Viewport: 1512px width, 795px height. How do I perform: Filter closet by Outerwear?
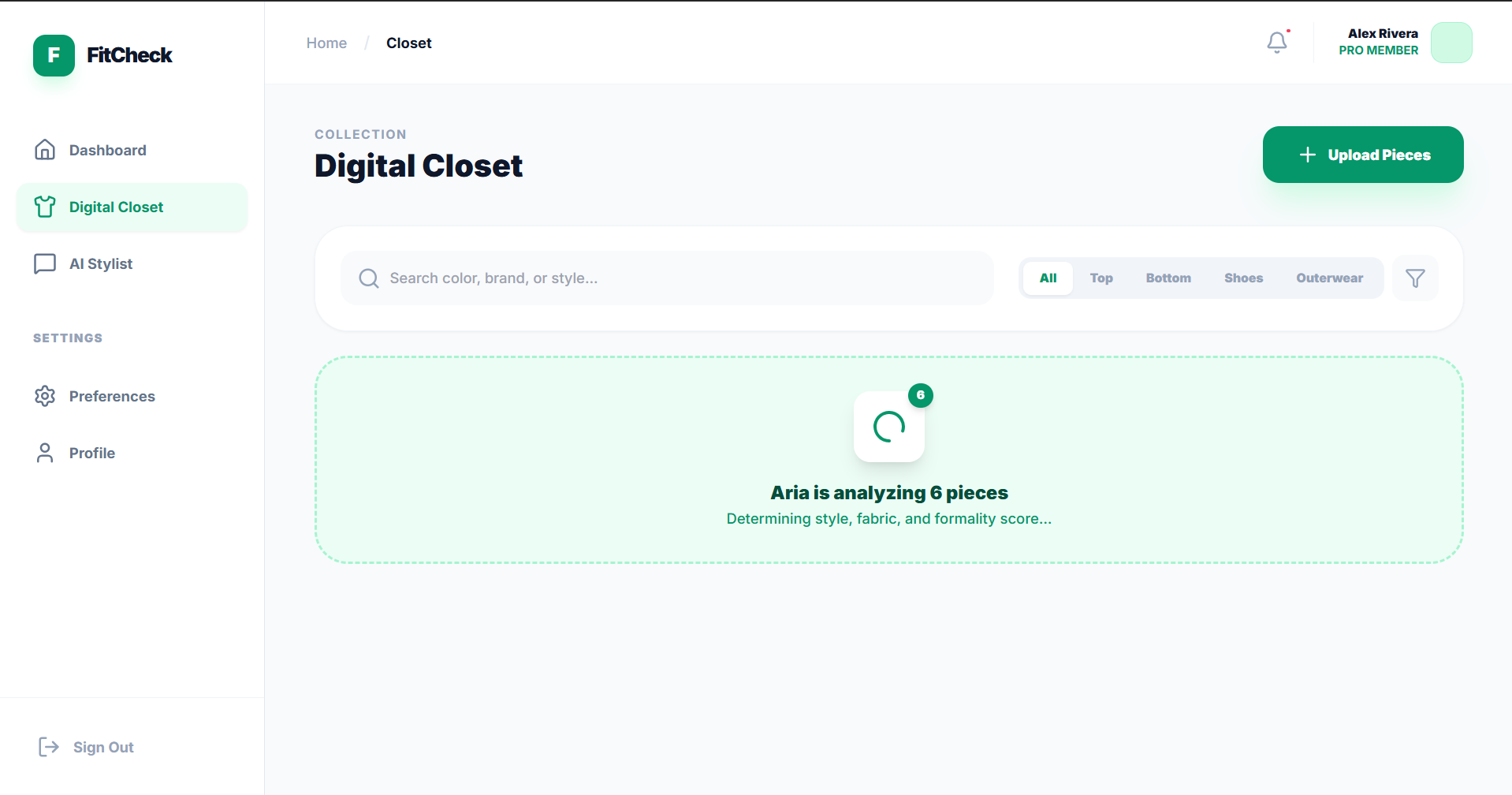coord(1329,278)
